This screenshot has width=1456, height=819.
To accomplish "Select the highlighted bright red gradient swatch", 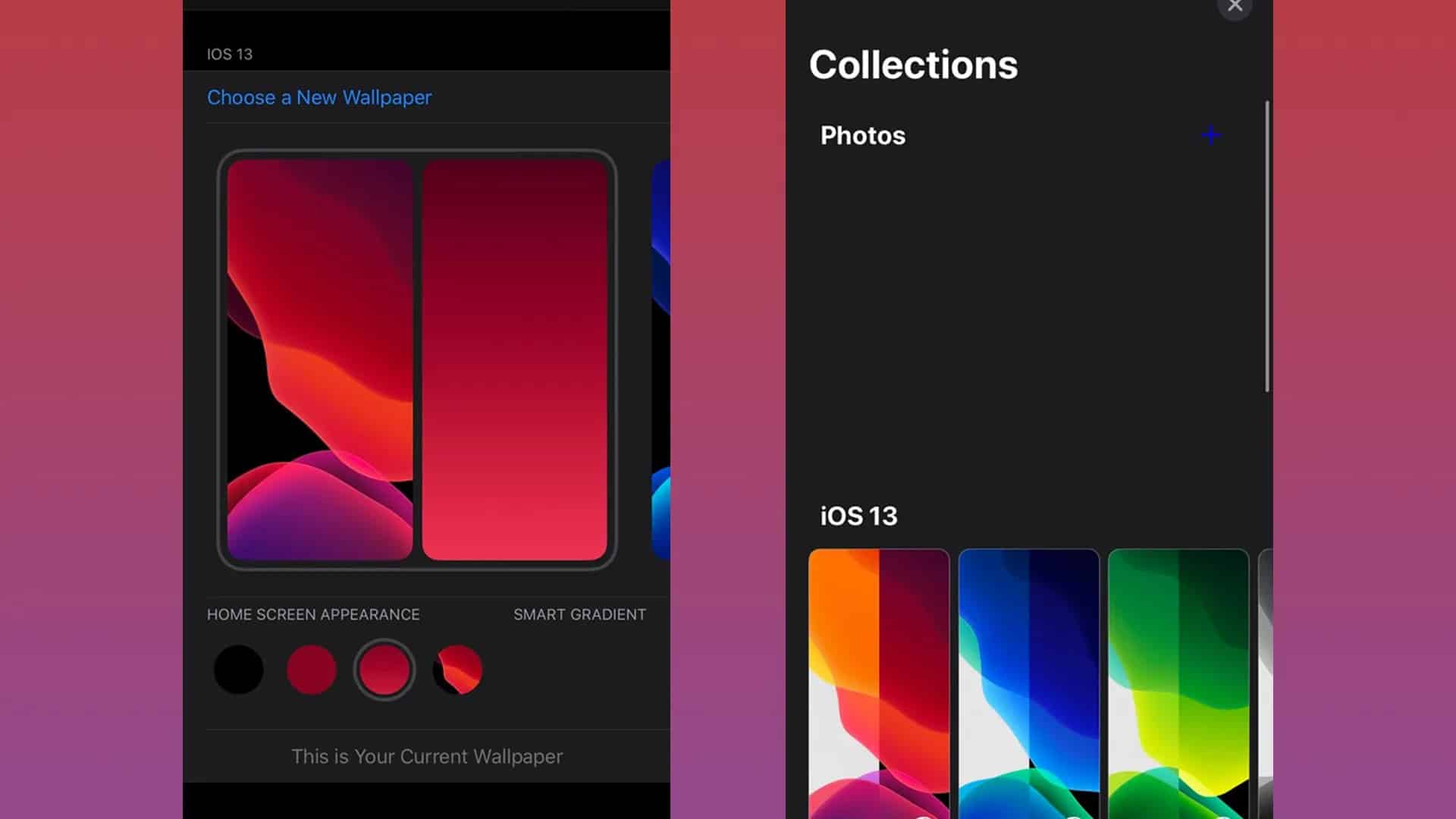I will tap(384, 670).
